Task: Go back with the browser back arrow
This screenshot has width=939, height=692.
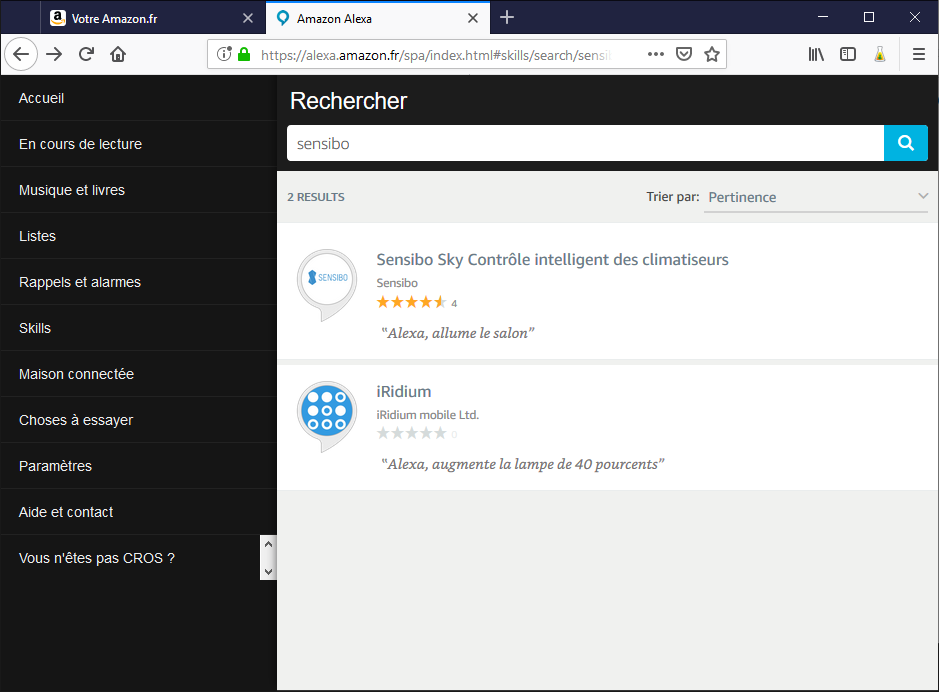Action: 21,54
